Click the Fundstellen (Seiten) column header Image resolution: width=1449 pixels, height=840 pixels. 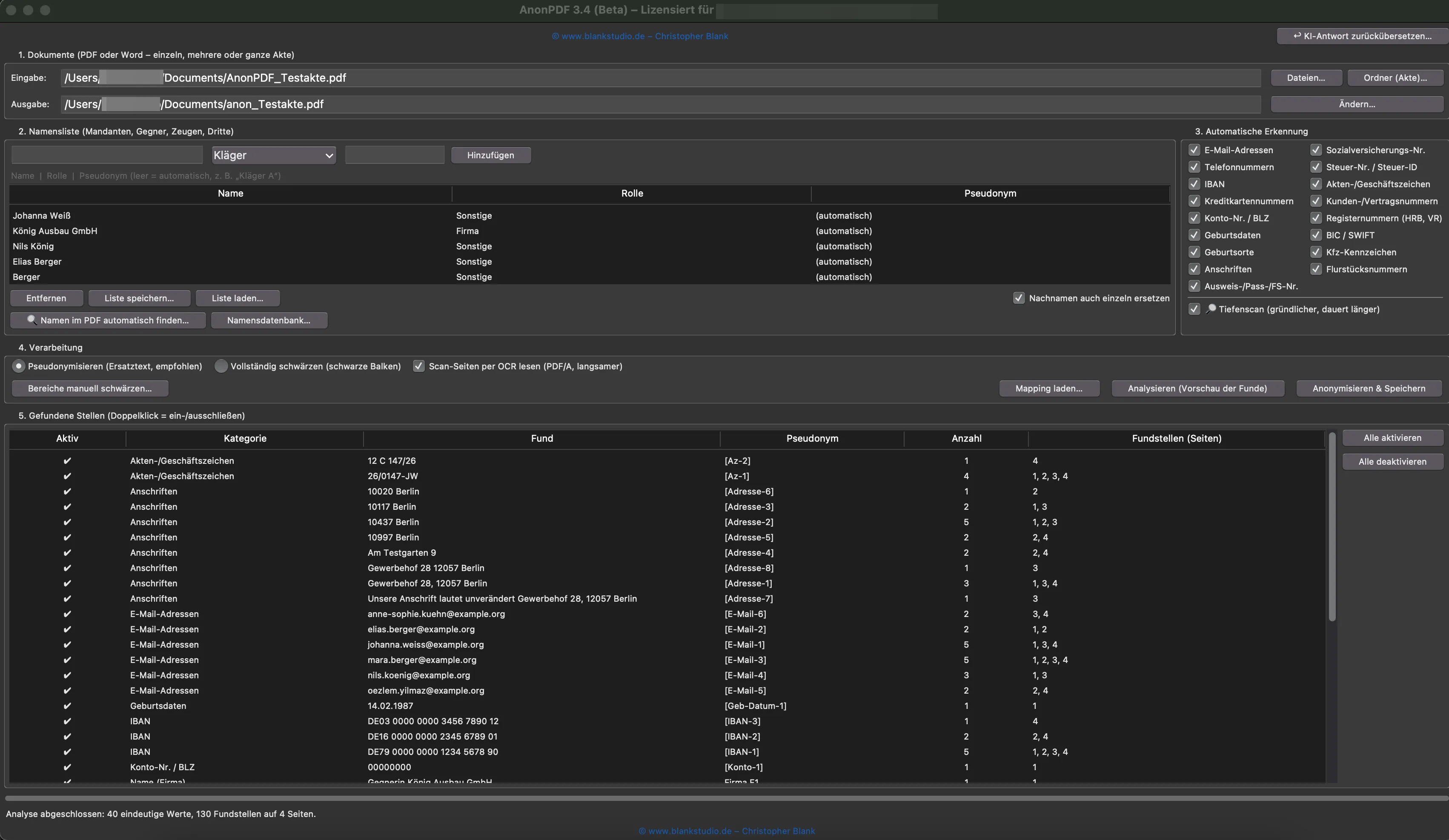coord(1177,438)
